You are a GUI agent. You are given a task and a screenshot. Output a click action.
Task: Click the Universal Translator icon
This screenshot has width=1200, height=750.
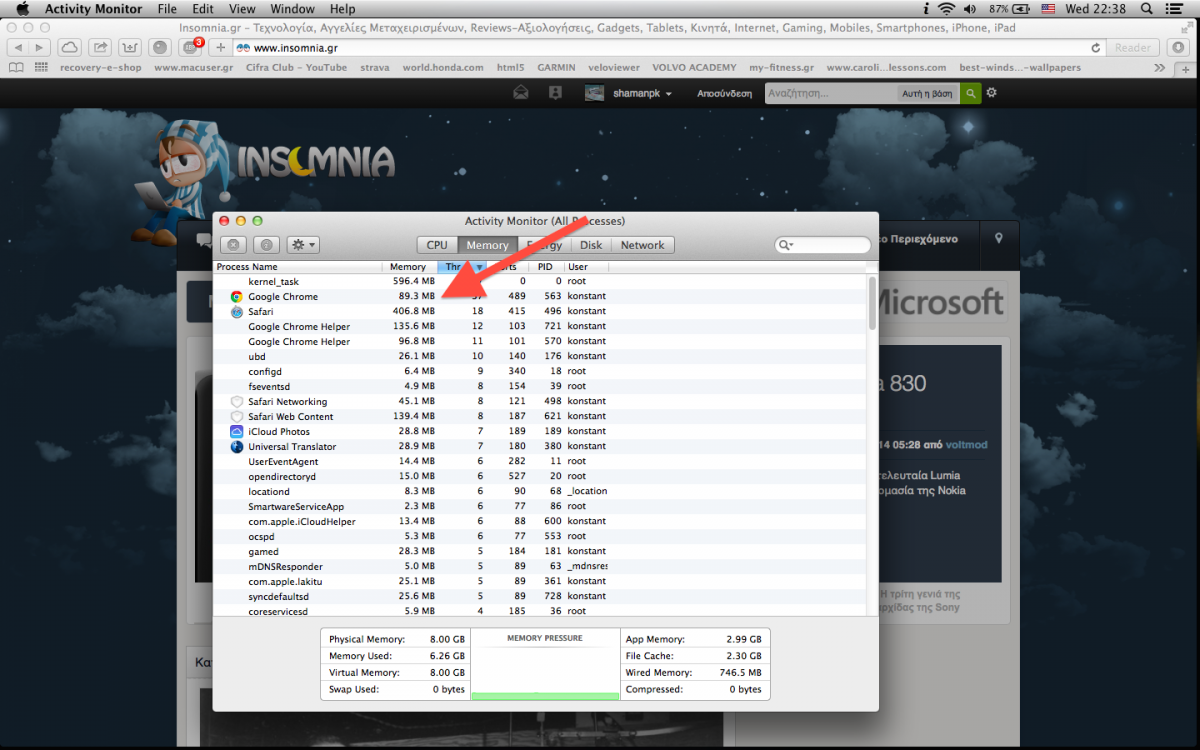tap(237, 447)
